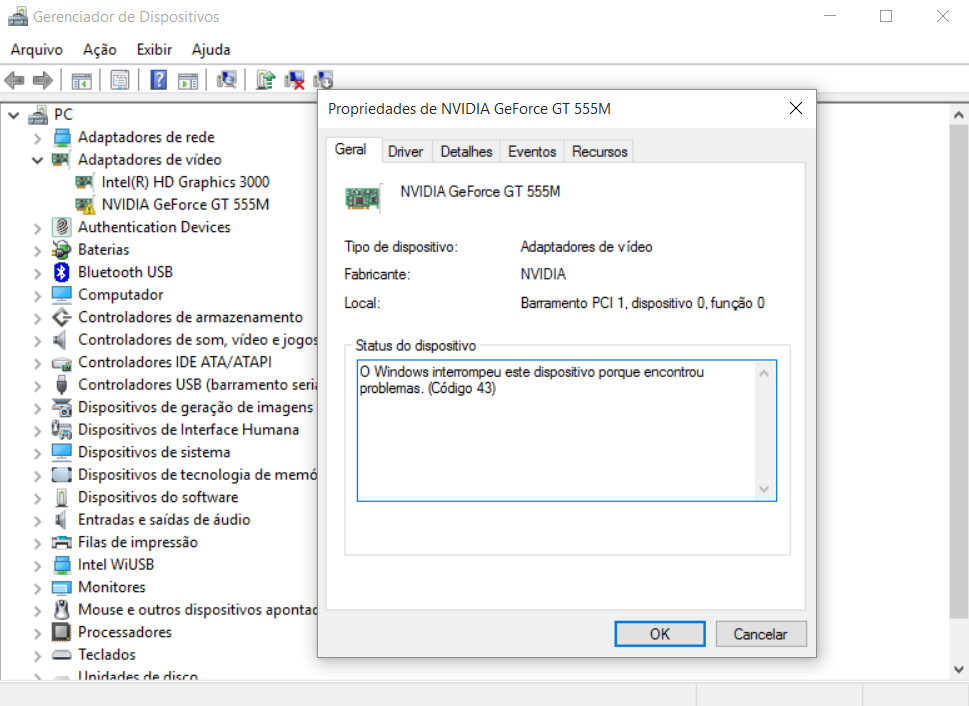Switch to the Driver tab

click(405, 151)
